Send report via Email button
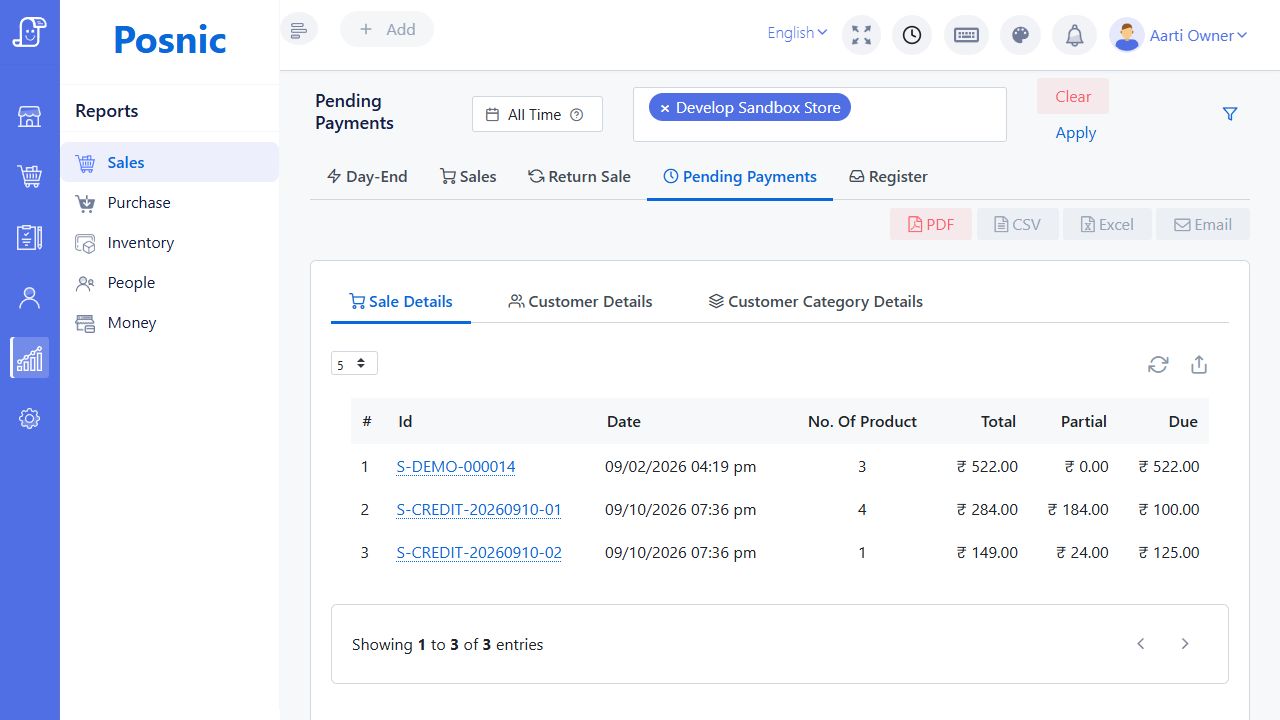Viewport: 1280px width, 720px height. [x=1203, y=224]
